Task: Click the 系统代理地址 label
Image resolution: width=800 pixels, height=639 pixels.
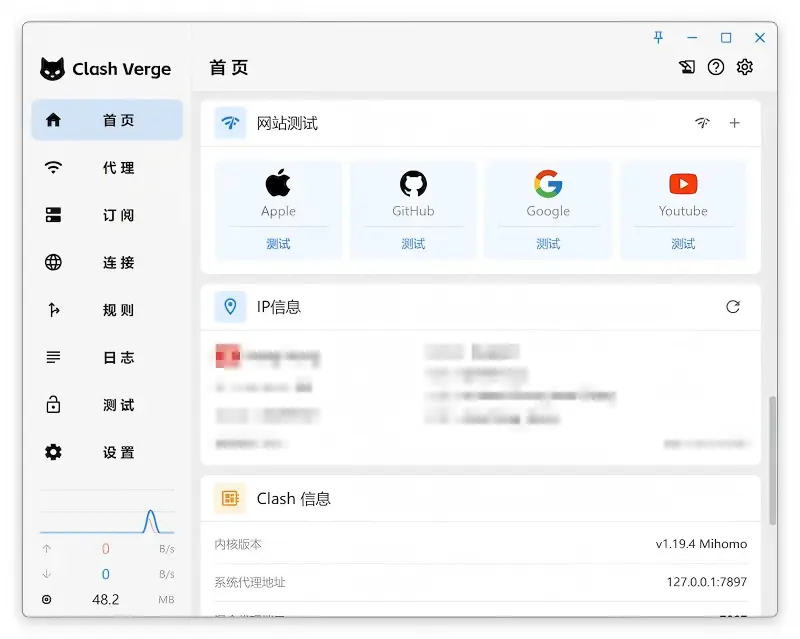Action: pos(250,582)
